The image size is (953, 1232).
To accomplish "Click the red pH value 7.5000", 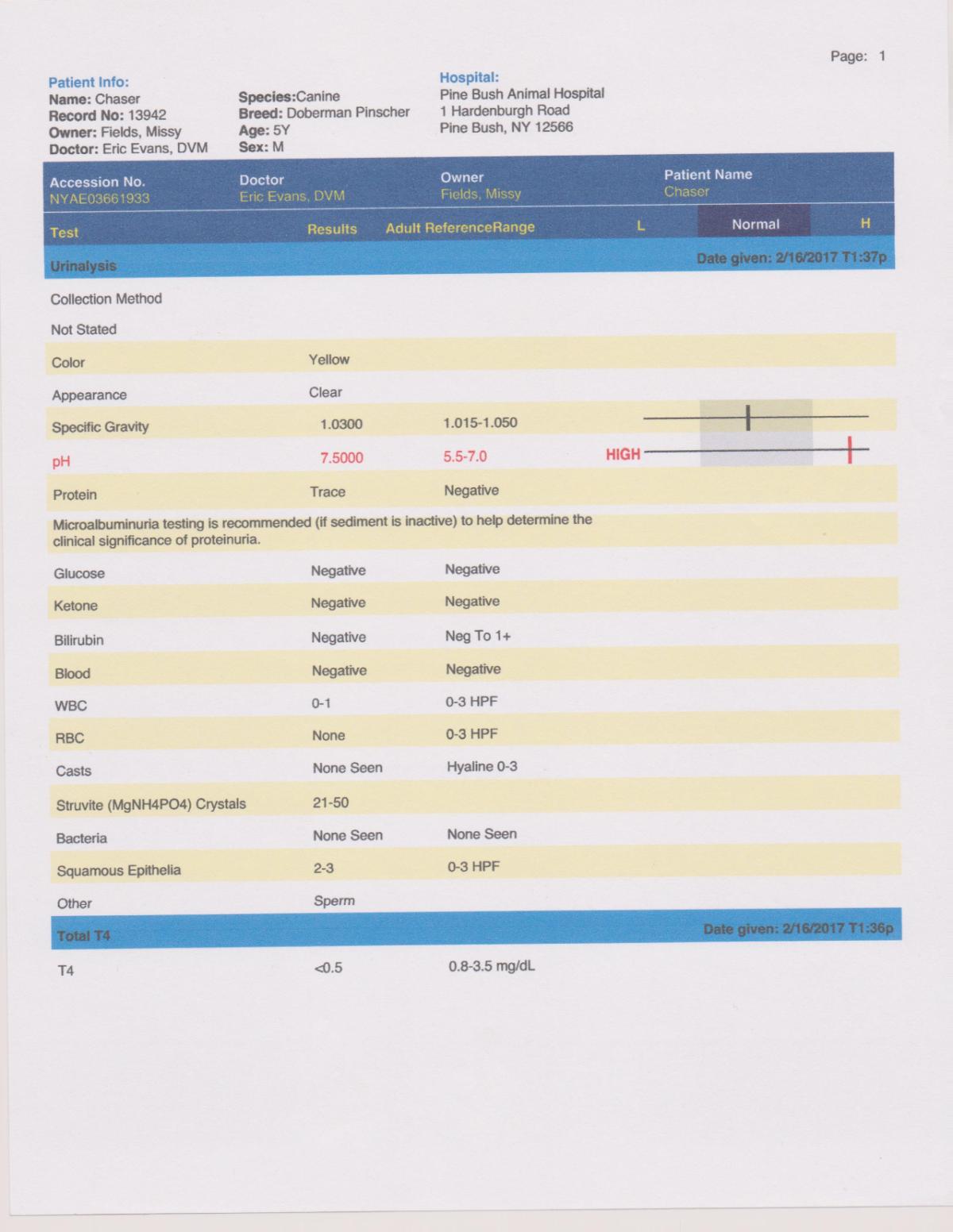I will tap(341, 458).
